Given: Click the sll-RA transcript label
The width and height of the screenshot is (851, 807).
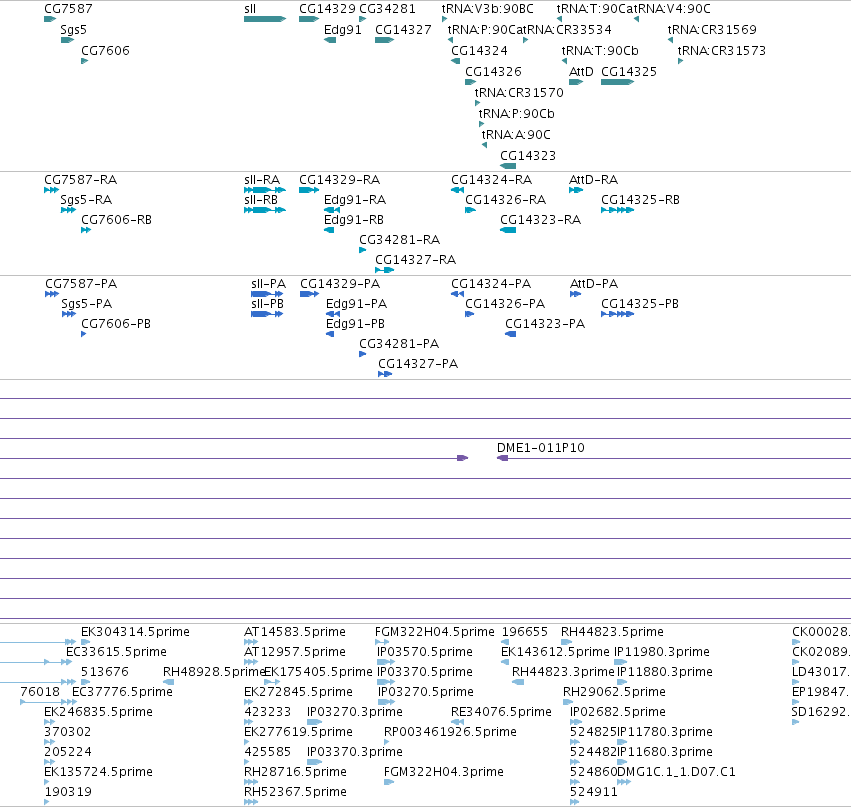Looking at the screenshot, I should pos(262,180).
